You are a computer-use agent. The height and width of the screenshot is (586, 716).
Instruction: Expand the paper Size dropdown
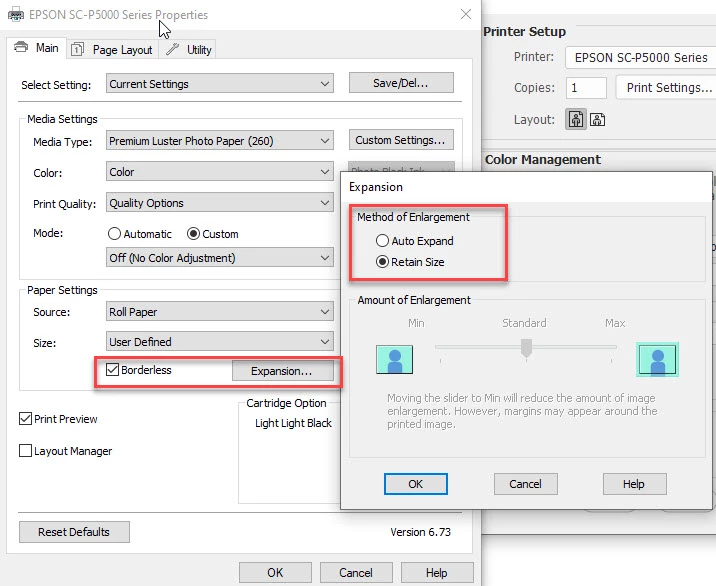click(220, 342)
